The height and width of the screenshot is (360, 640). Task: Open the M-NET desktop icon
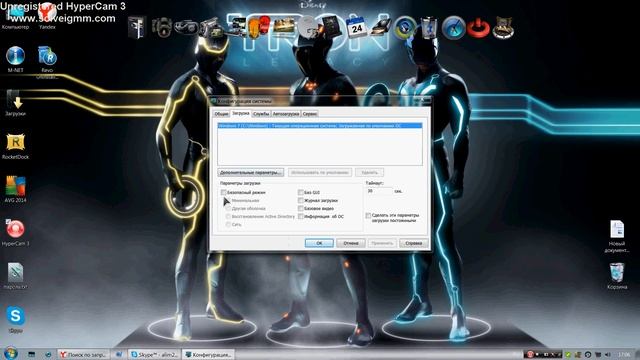click(x=16, y=59)
